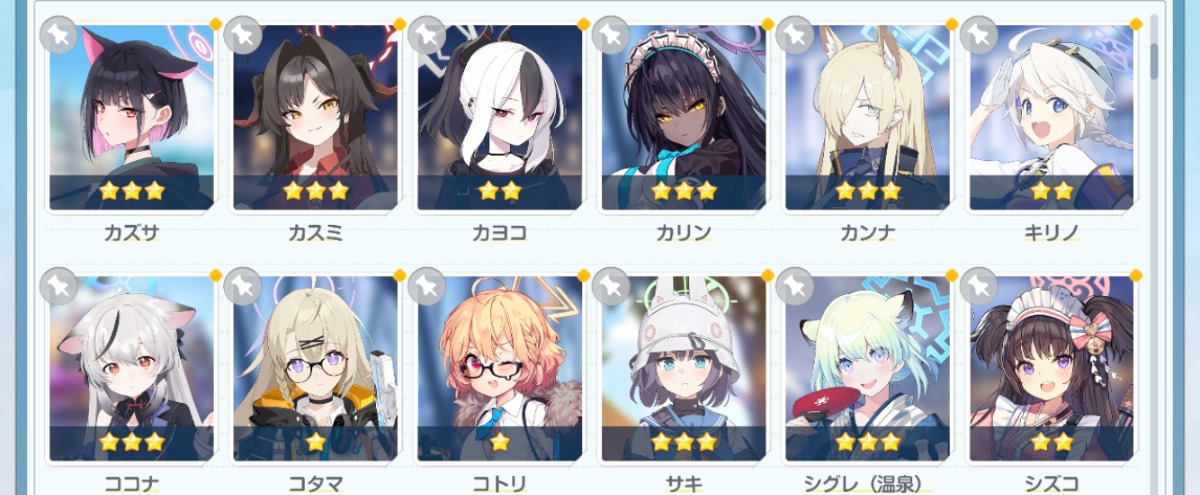Click the pin icon on サキ's card
This screenshot has height=495, width=1200.
pyautogui.click(x=610, y=286)
